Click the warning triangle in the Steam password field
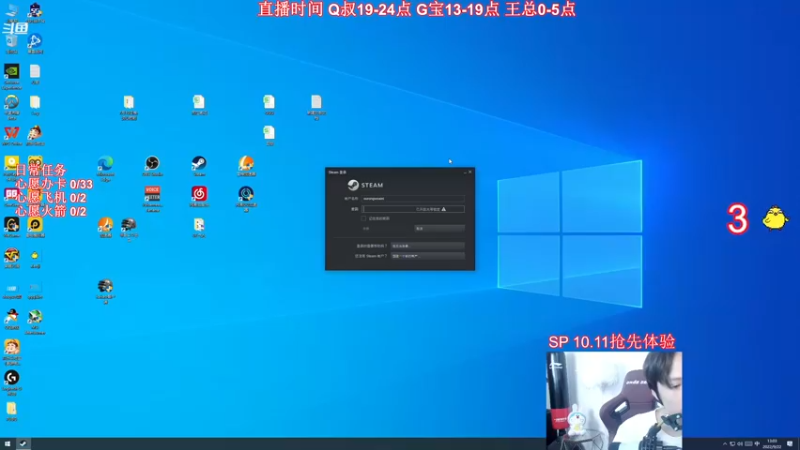Image resolution: width=800 pixels, height=450 pixels. point(444,209)
